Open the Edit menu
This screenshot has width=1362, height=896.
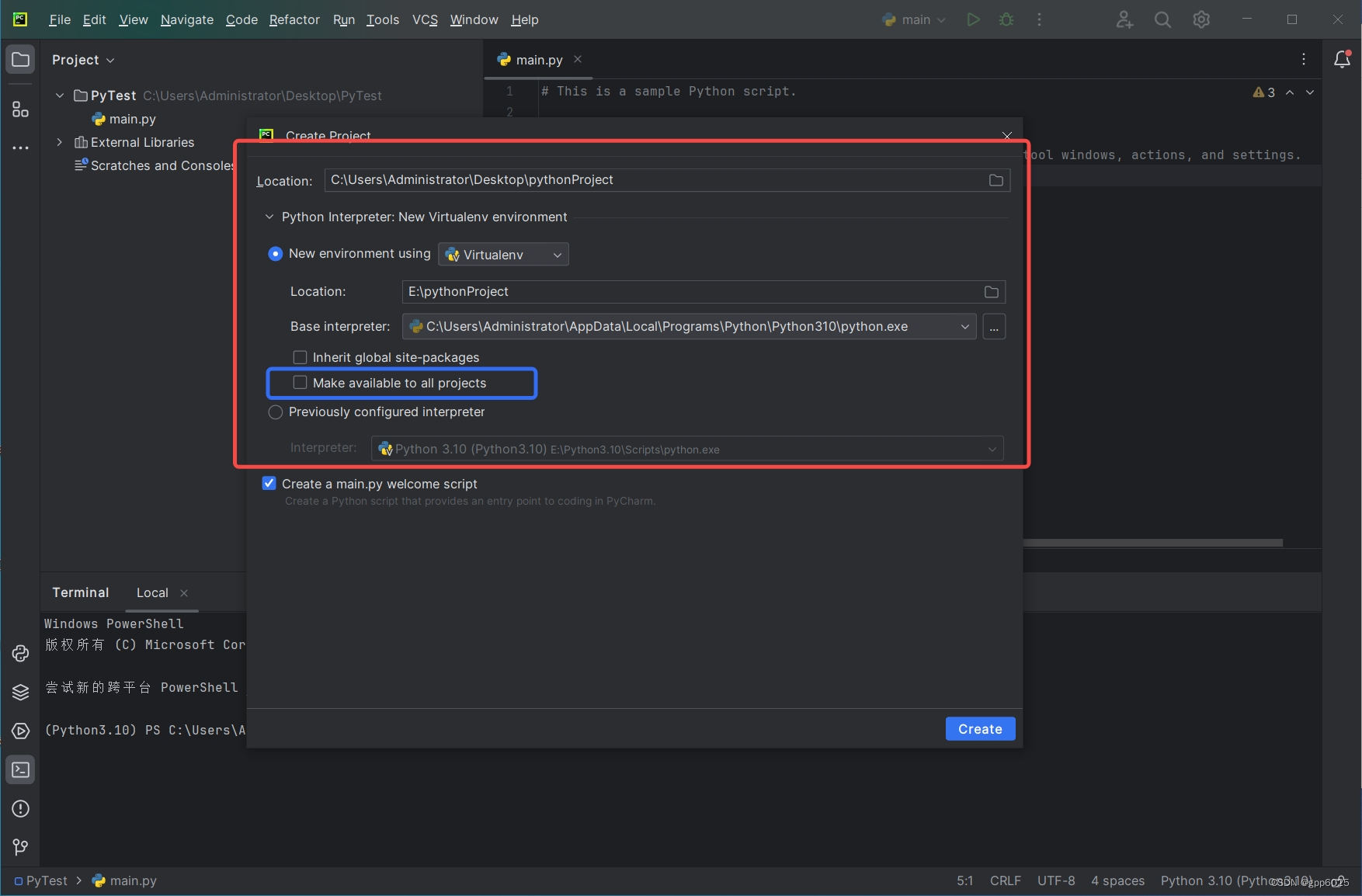point(94,19)
